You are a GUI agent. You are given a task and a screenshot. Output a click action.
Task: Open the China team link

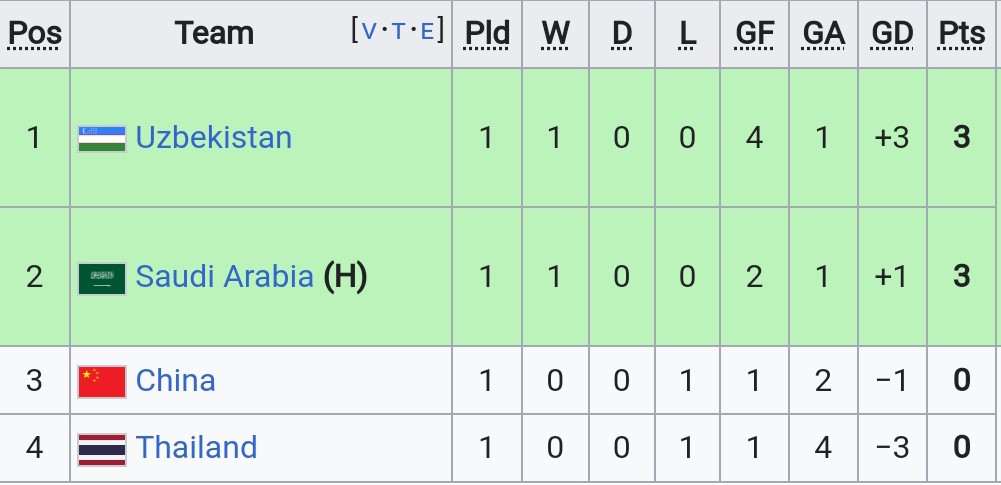coord(176,380)
